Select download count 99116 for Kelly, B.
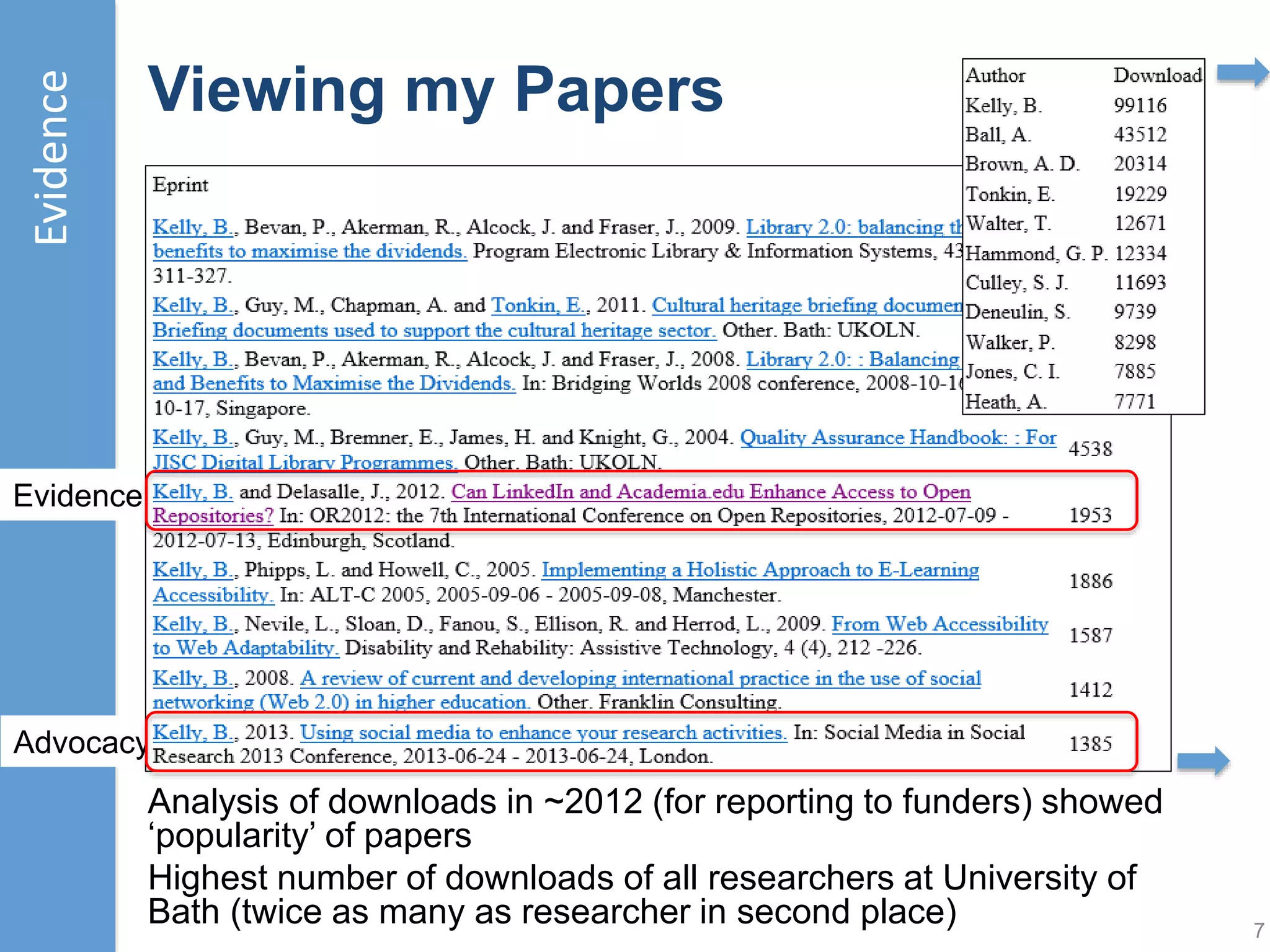The width and height of the screenshot is (1270, 952). point(1140,105)
